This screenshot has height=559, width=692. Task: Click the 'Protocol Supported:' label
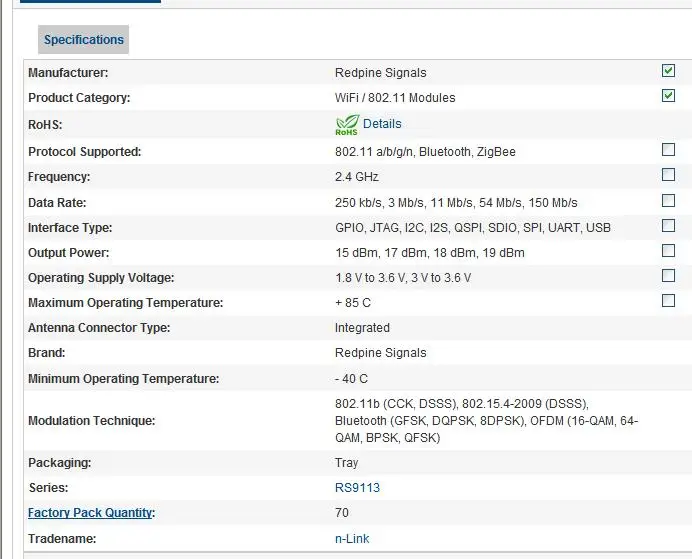click(84, 152)
